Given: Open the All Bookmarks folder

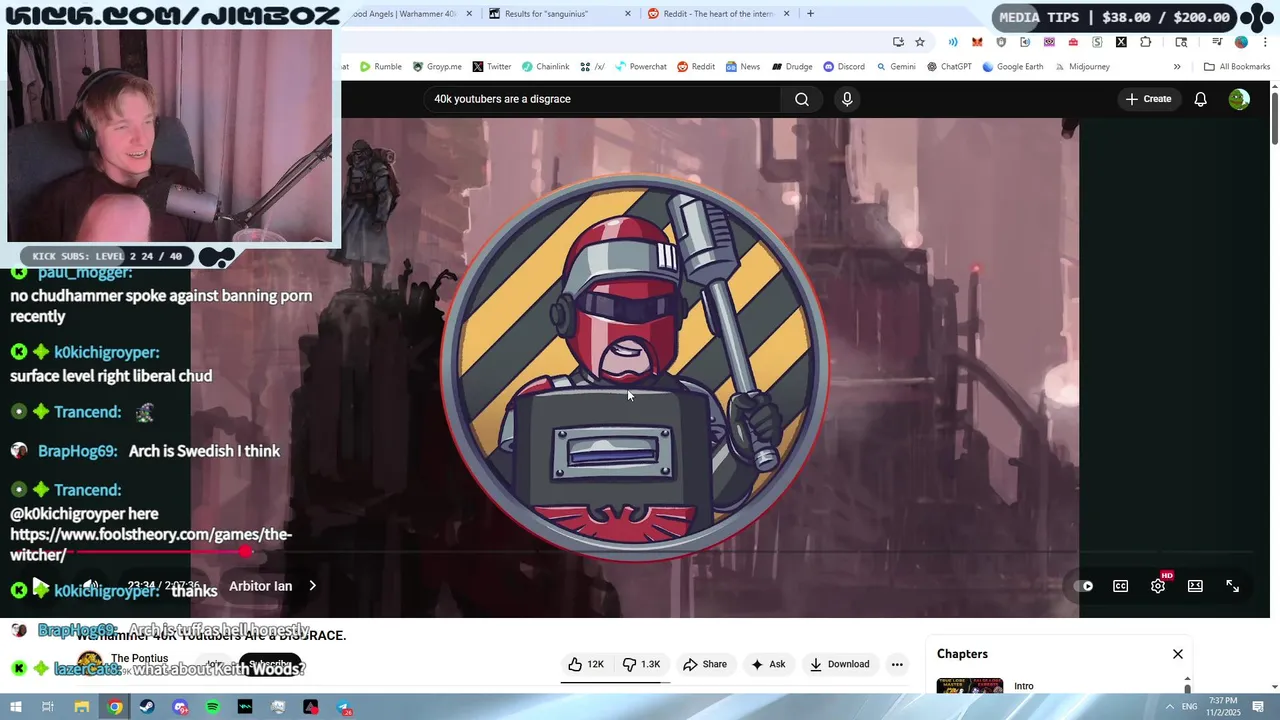Looking at the screenshot, I should (x=1237, y=67).
